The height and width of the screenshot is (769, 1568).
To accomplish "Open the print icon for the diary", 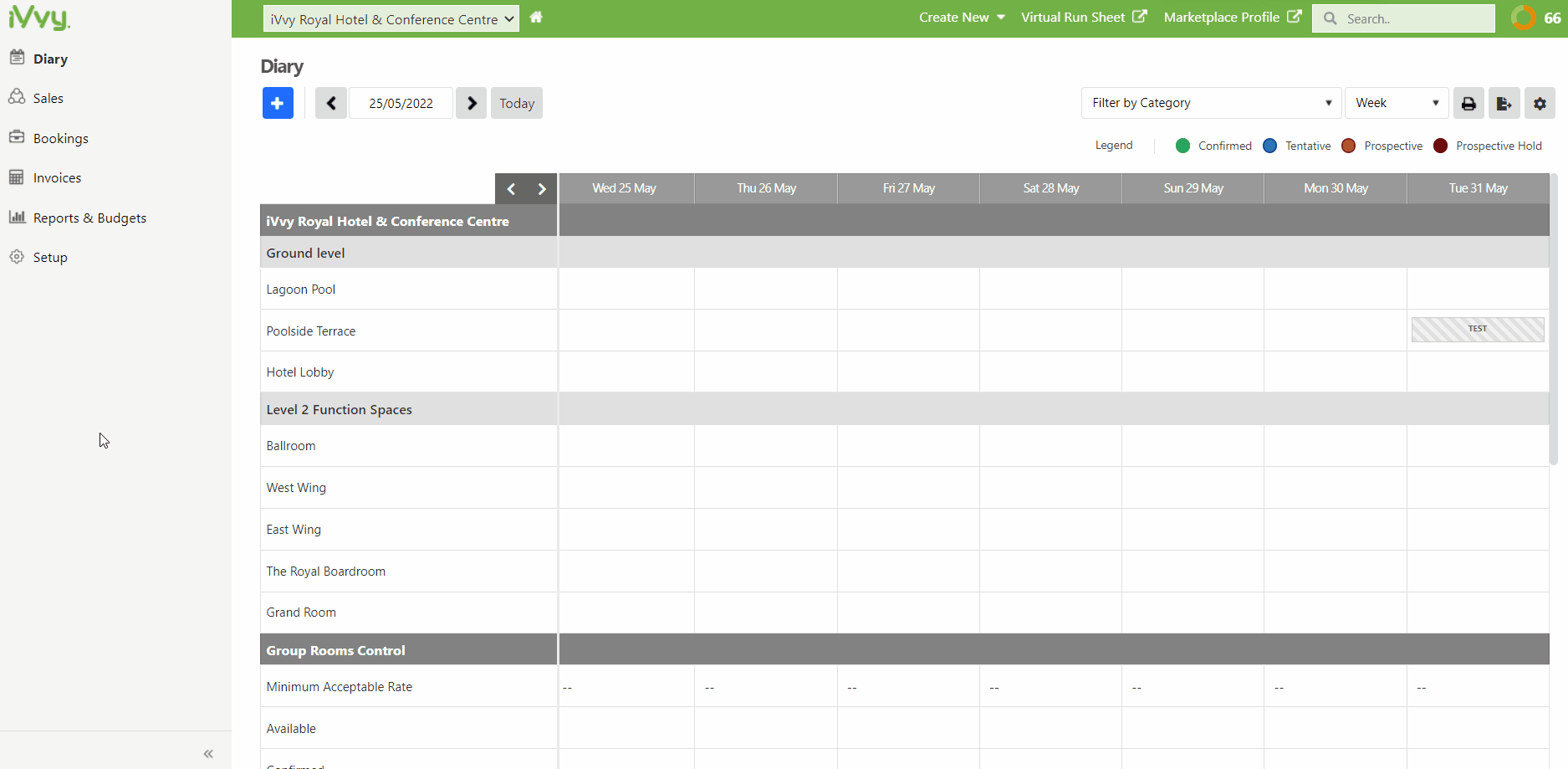I will (1468, 103).
